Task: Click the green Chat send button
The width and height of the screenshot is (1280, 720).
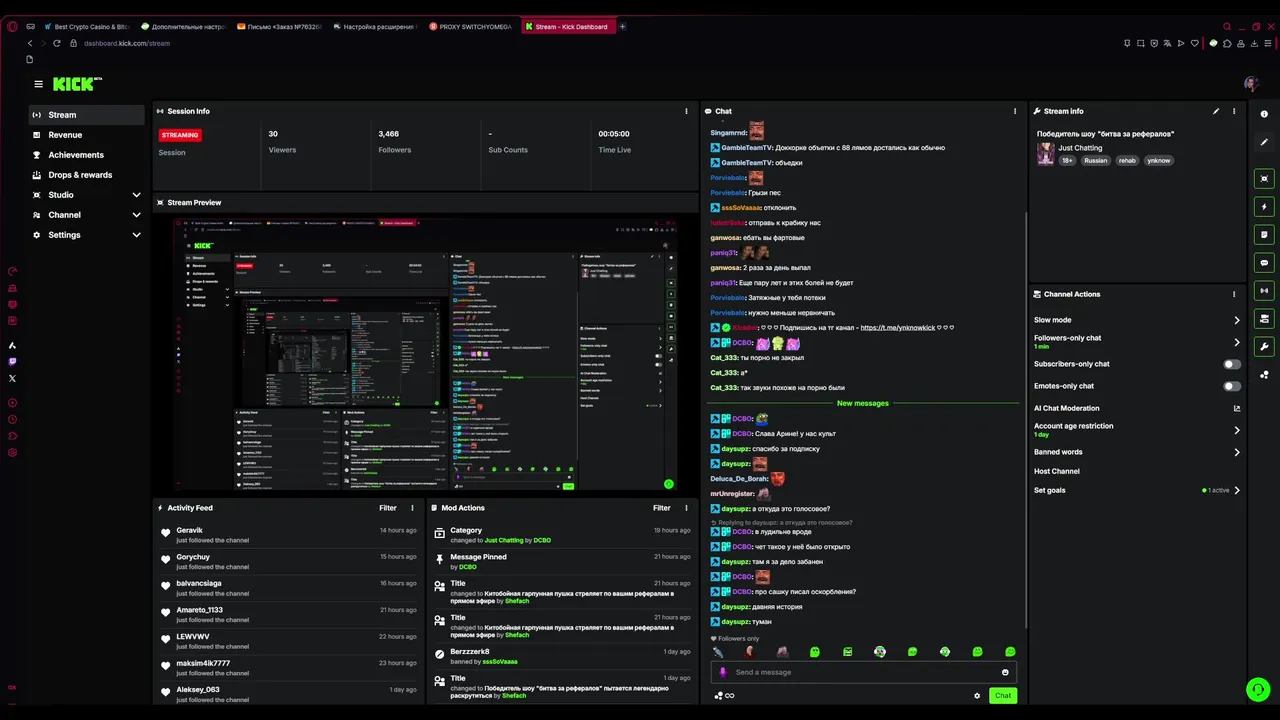Action: 1003,695
